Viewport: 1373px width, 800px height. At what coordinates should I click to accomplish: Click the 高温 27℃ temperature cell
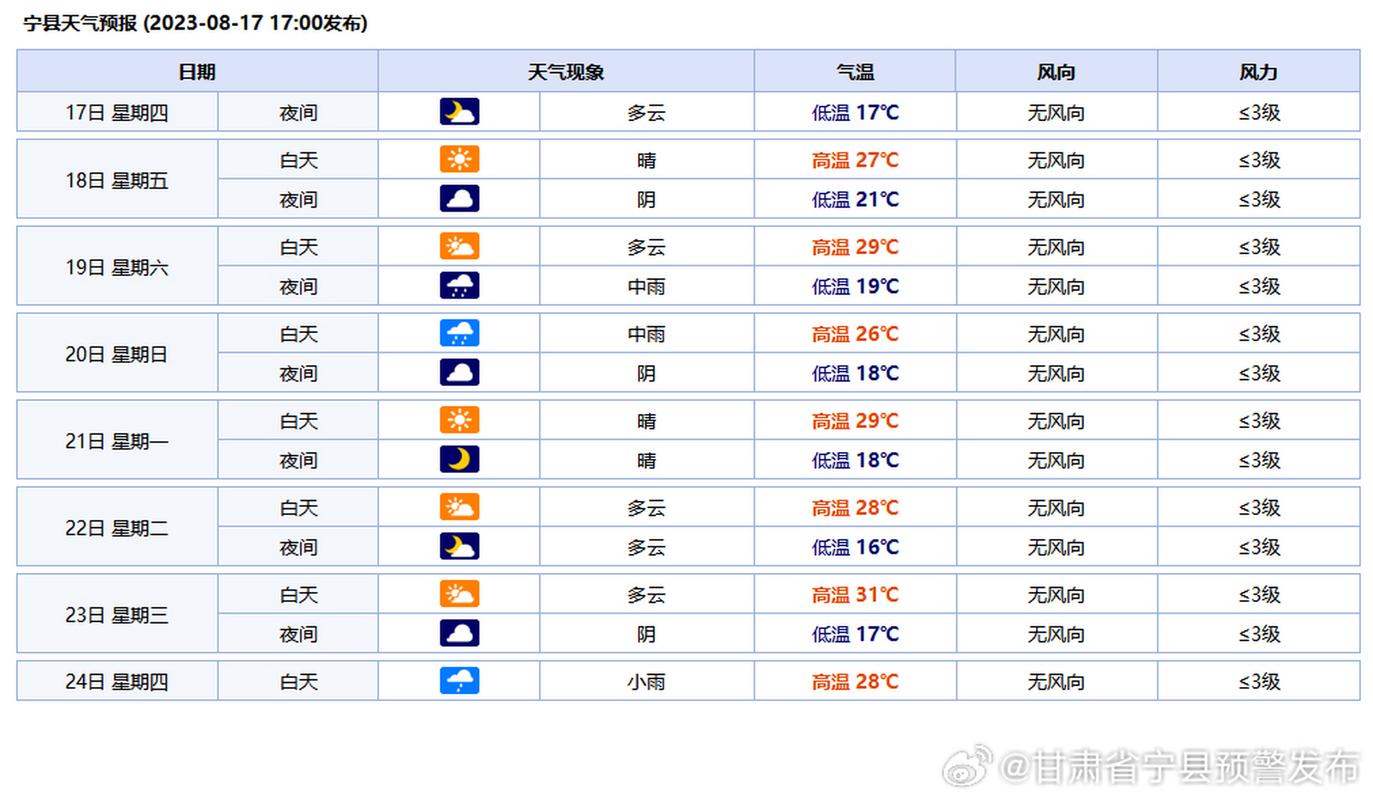click(x=855, y=159)
